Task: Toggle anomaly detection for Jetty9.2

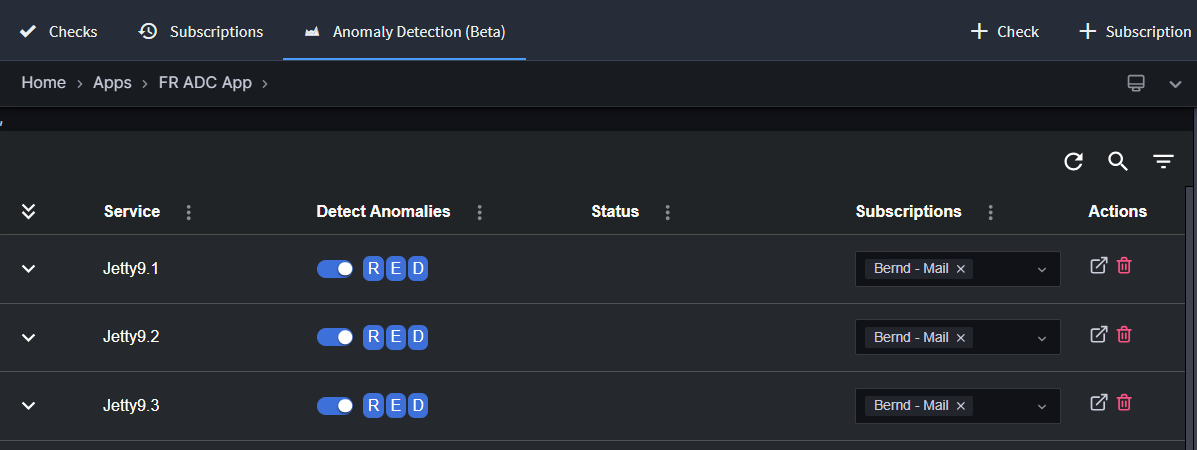Action: coord(335,337)
